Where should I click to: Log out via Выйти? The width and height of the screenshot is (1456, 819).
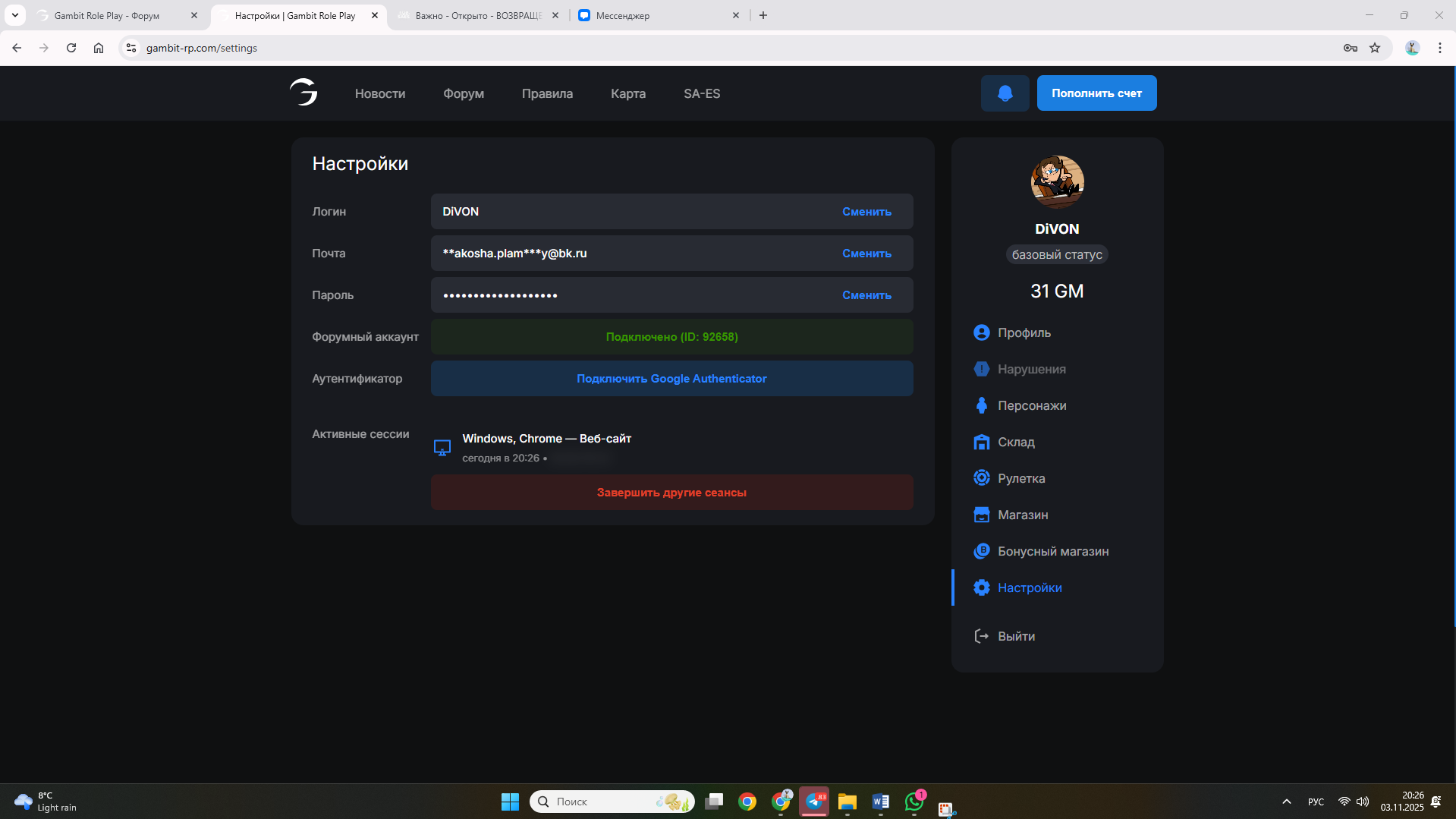tap(1015, 636)
